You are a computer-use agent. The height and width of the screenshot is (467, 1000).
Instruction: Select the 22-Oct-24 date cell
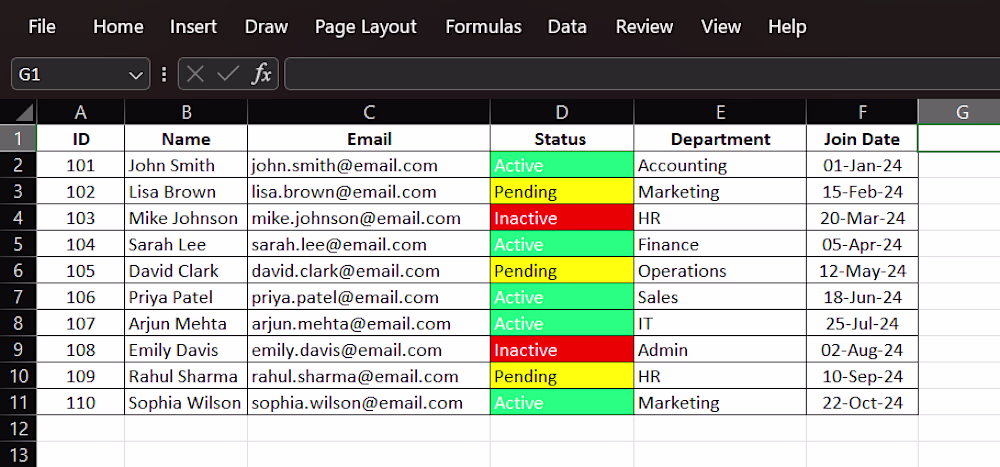click(862, 403)
